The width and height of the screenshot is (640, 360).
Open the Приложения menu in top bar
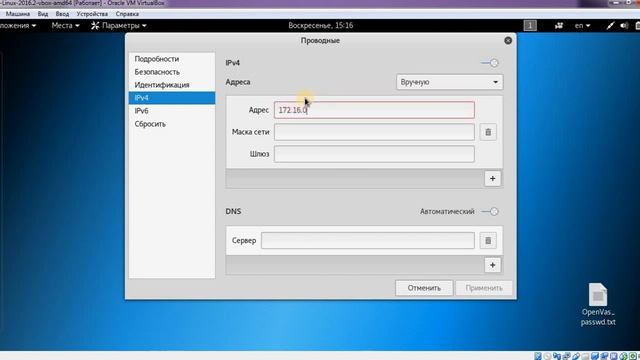18,25
